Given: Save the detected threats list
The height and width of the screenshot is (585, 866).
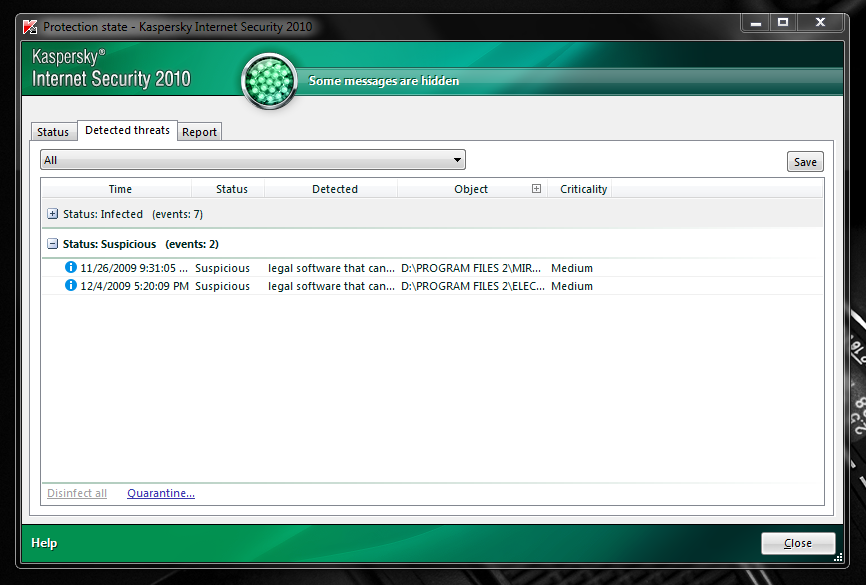Looking at the screenshot, I should tap(805, 162).
